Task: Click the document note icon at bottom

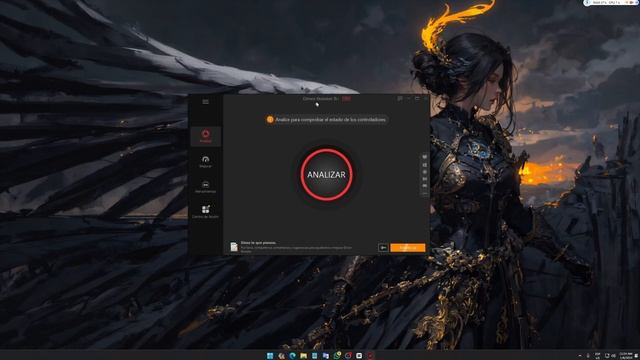Action: (234, 247)
